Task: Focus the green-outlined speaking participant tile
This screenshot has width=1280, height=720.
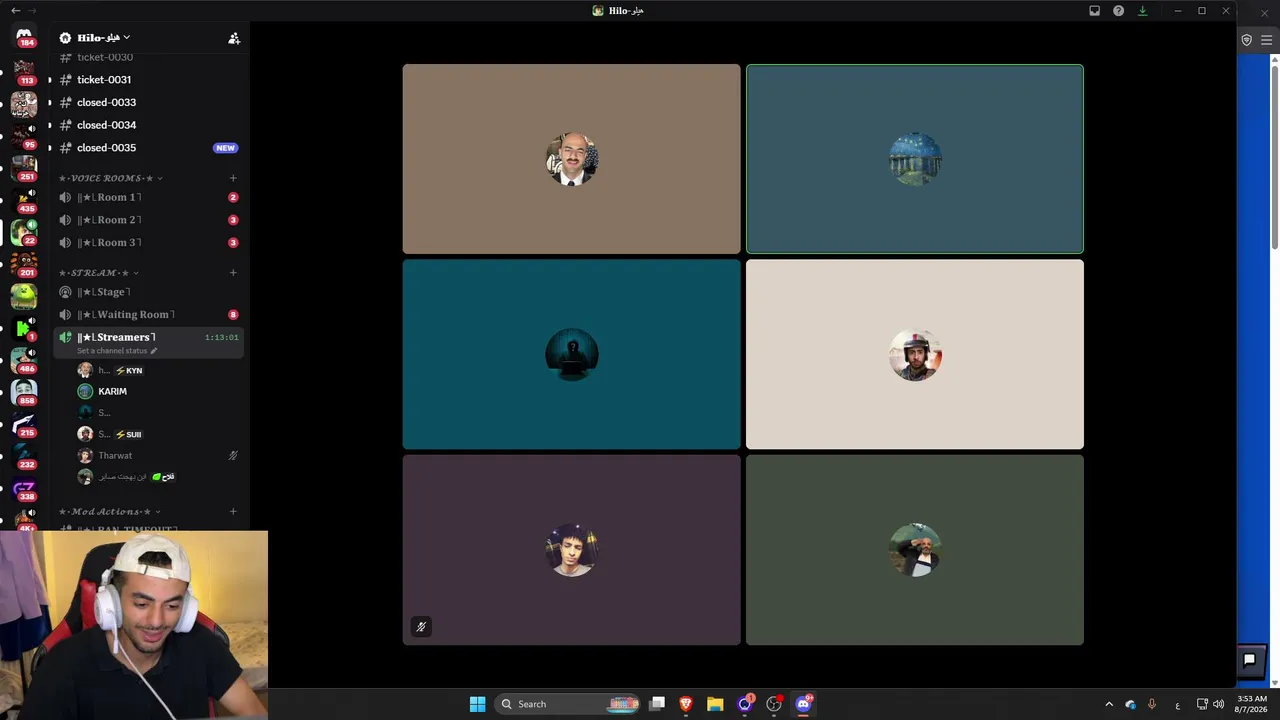Action: click(x=915, y=159)
